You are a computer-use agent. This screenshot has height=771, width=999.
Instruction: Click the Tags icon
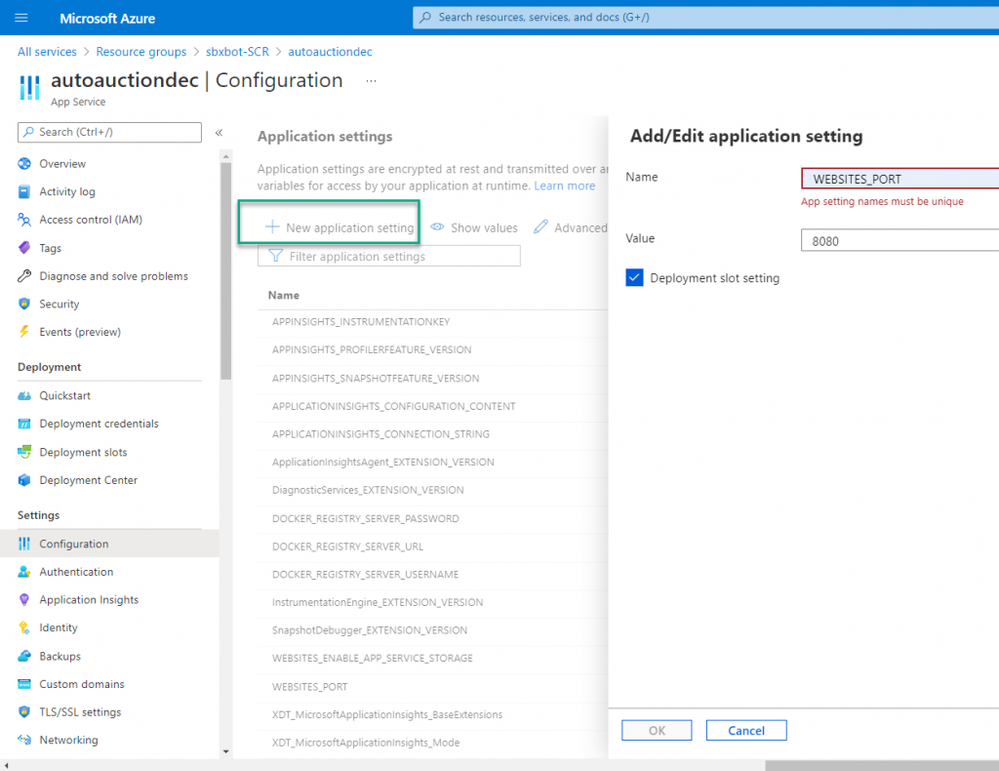pyautogui.click(x=24, y=248)
